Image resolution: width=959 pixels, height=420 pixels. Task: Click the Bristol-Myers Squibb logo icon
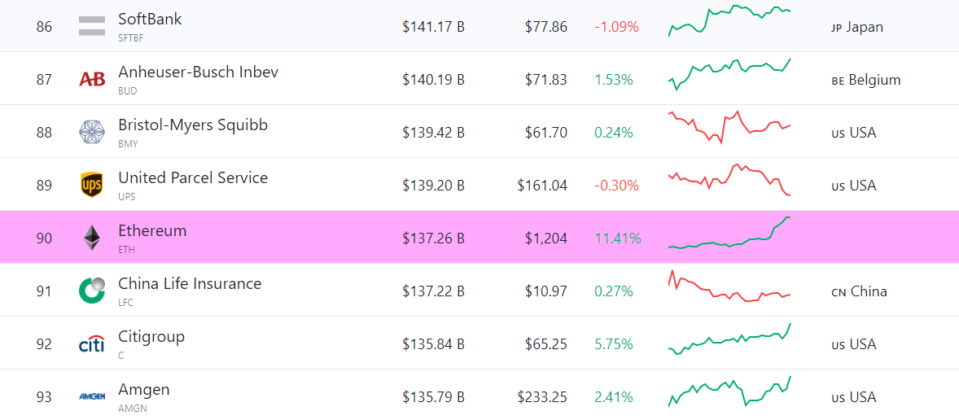[92, 132]
